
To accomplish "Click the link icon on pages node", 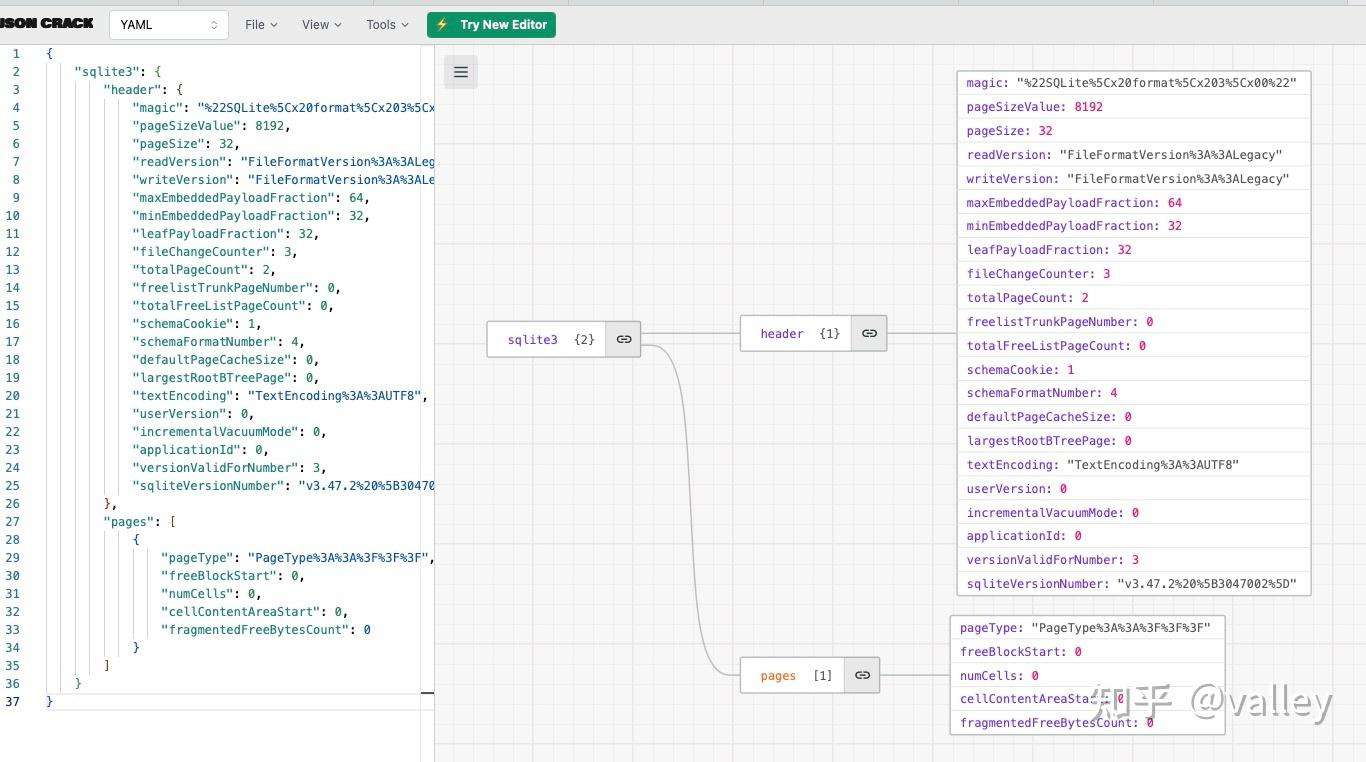I will (862, 675).
